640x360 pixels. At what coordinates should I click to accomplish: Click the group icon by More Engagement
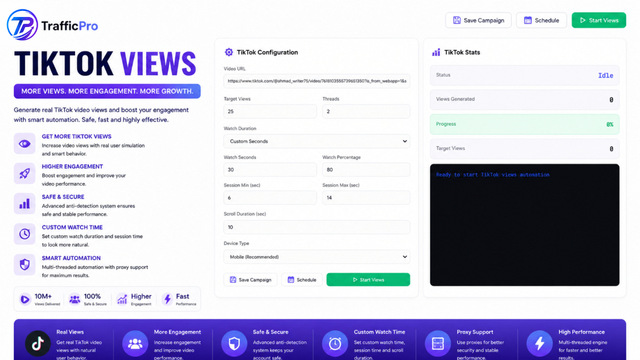point(135,344)
